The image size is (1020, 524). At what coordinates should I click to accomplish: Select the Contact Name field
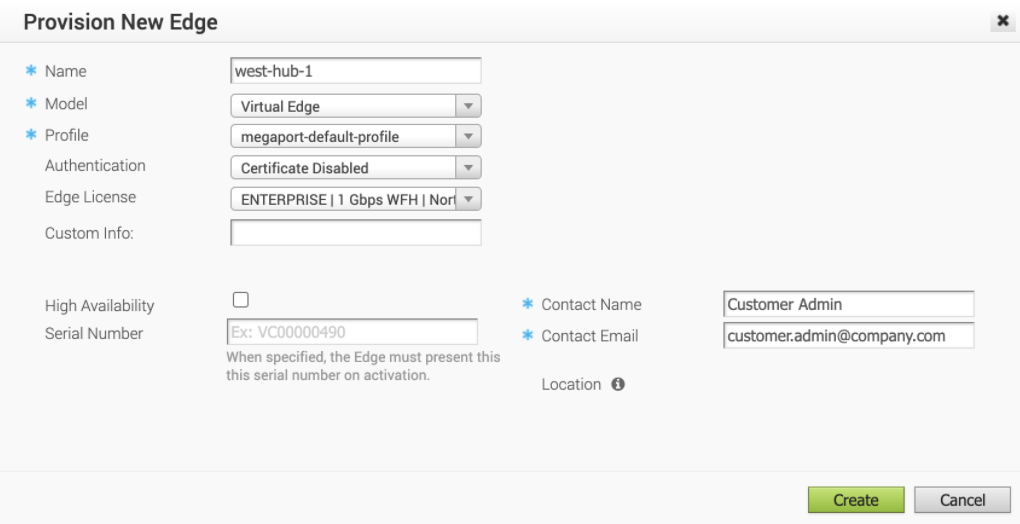pyautogui.click(x=849, y=304)
